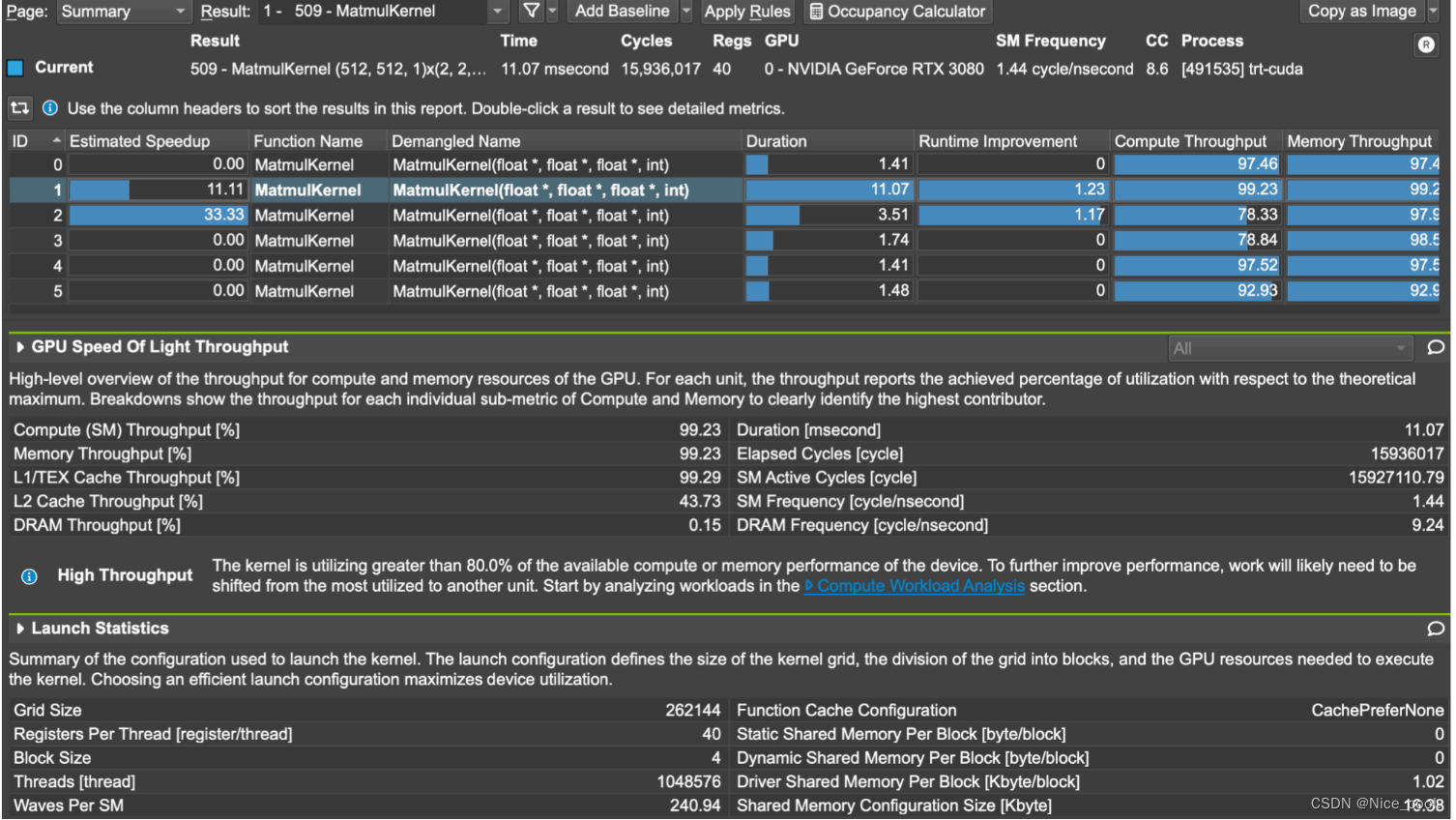Select kernel row ID 5 duration 1.48
The image size is (1456, 820).
724,290
